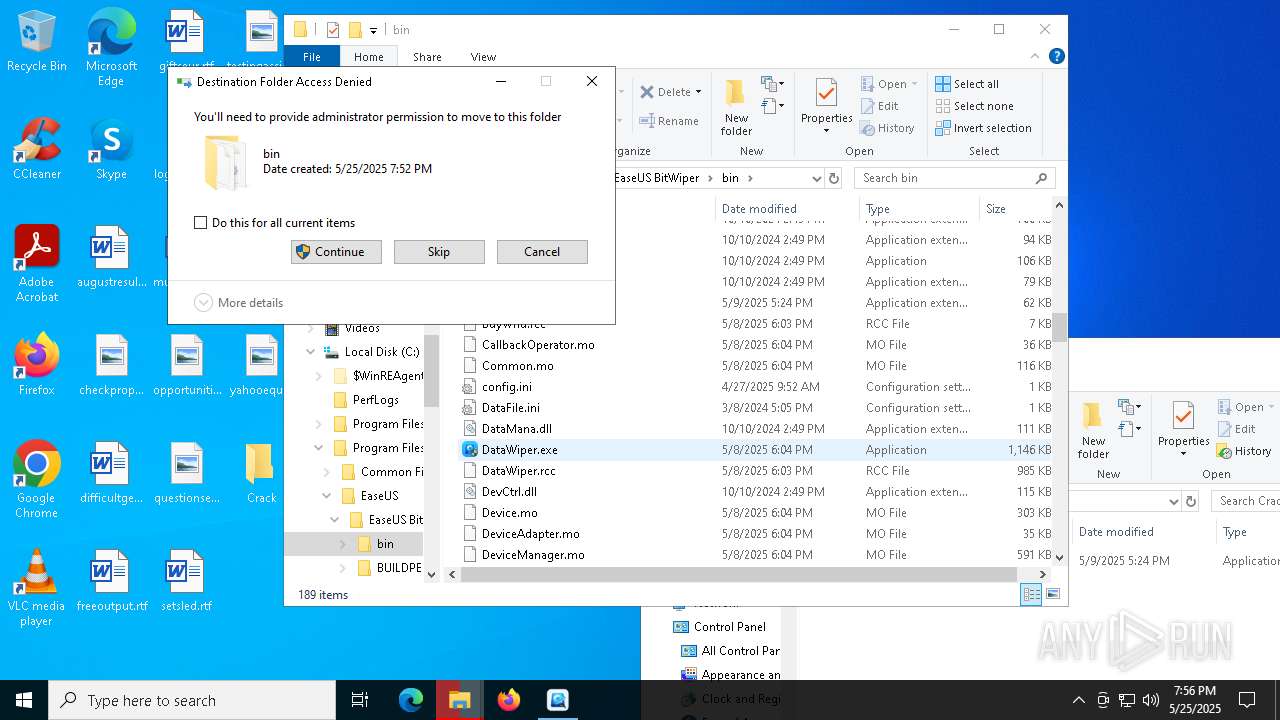Expand the bin tree node
1280x720 pixels.
click(342, 544)
